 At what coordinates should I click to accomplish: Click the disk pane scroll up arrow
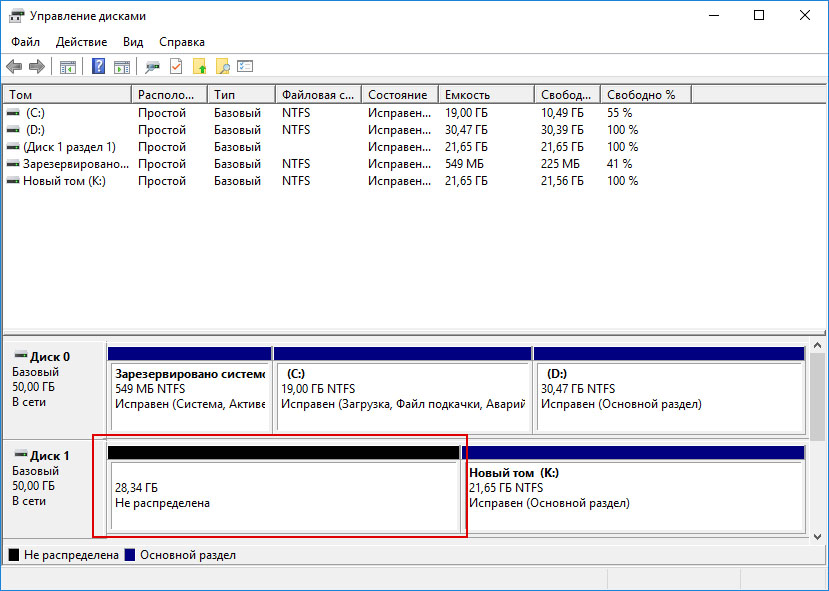817,346
